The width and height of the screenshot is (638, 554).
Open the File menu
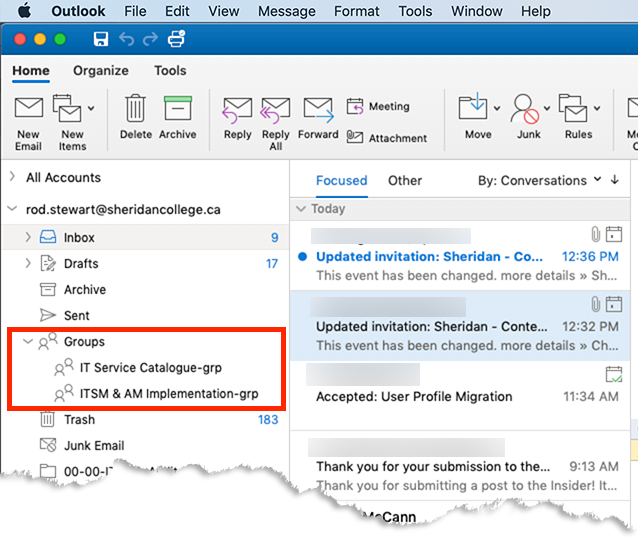click(135, 11)
